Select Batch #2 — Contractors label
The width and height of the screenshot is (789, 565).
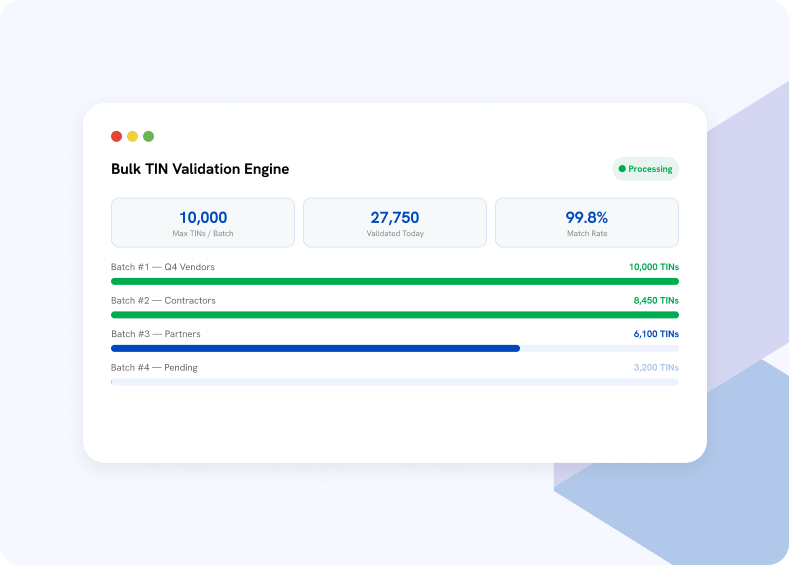pyautogui.click(x=163, y=300)
